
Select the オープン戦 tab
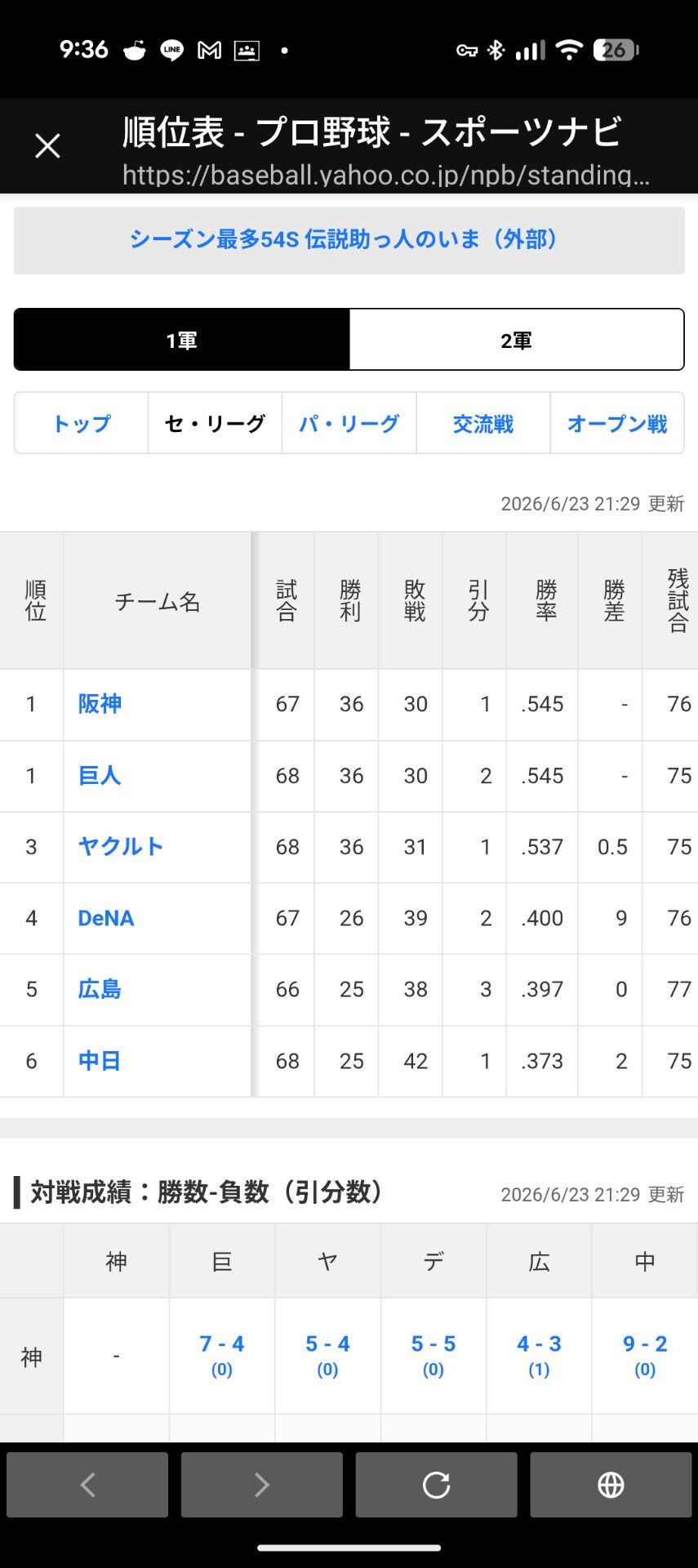617,423
